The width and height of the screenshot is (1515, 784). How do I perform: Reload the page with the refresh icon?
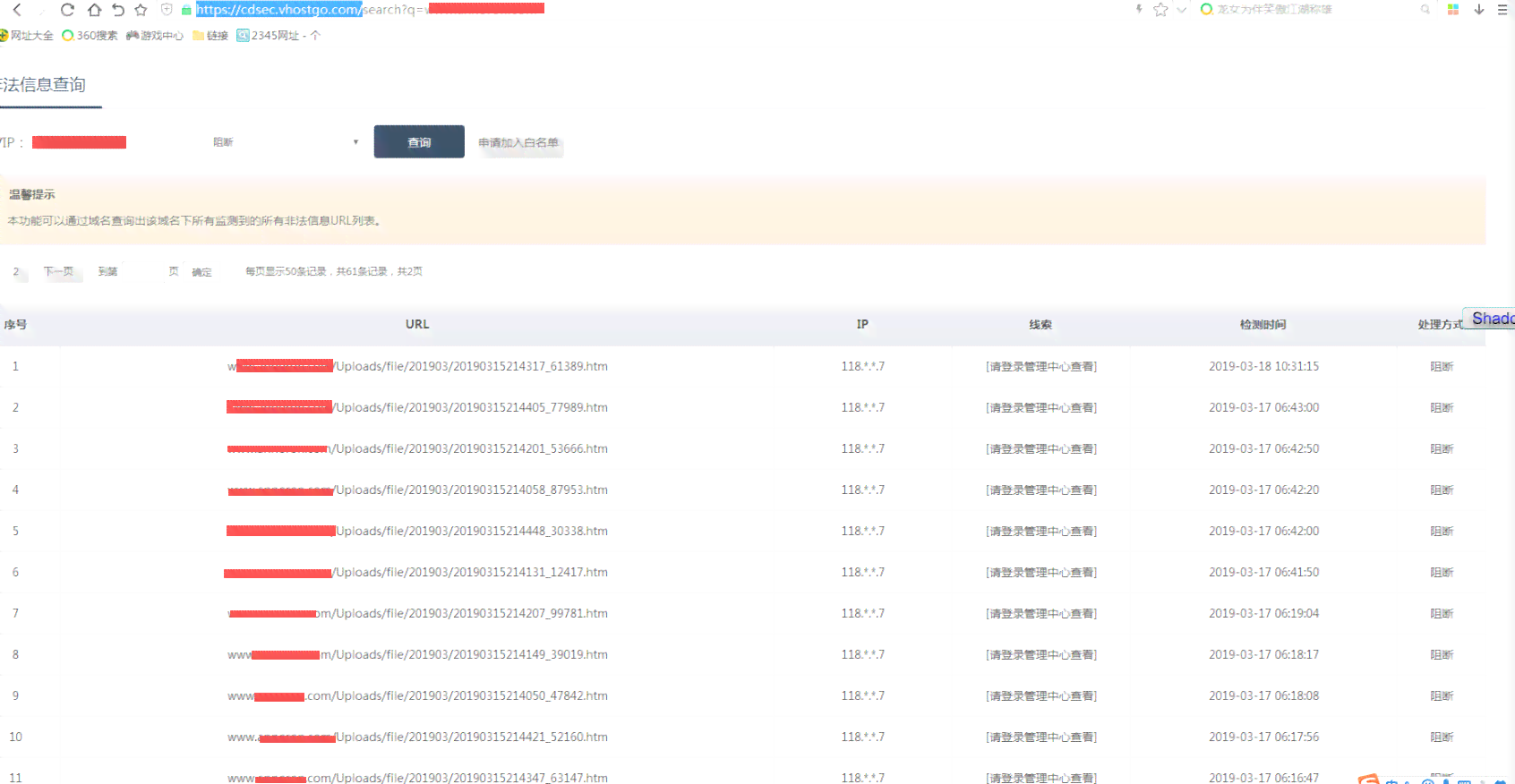67,10
